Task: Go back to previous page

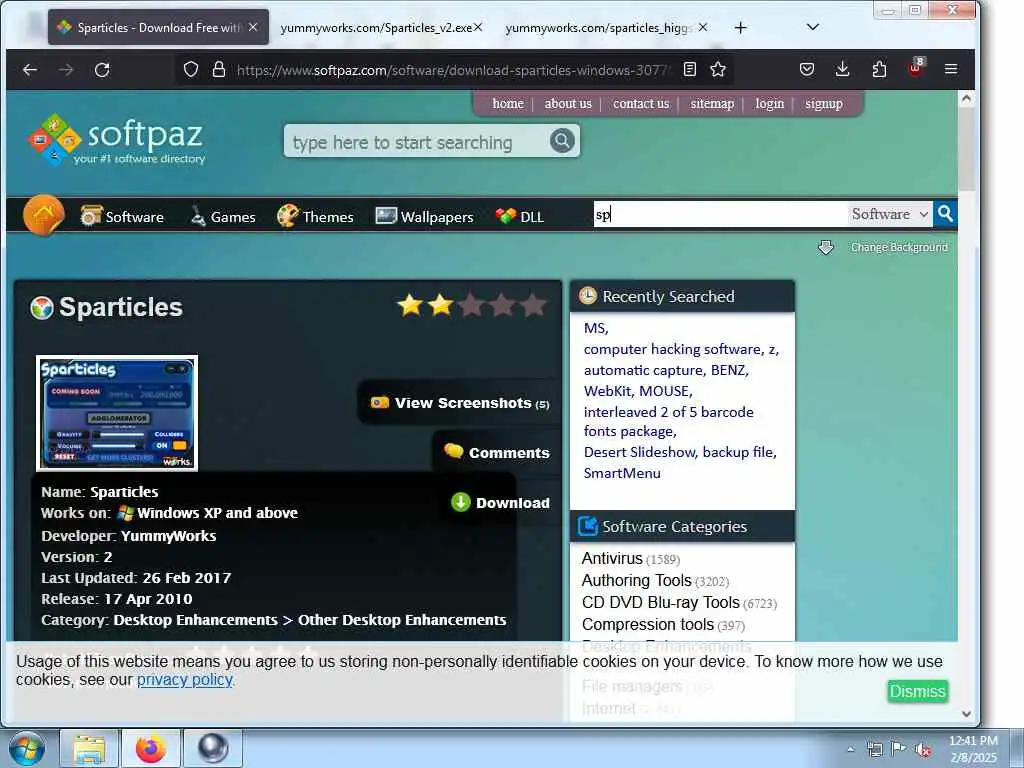Action: tap(30, 70)
